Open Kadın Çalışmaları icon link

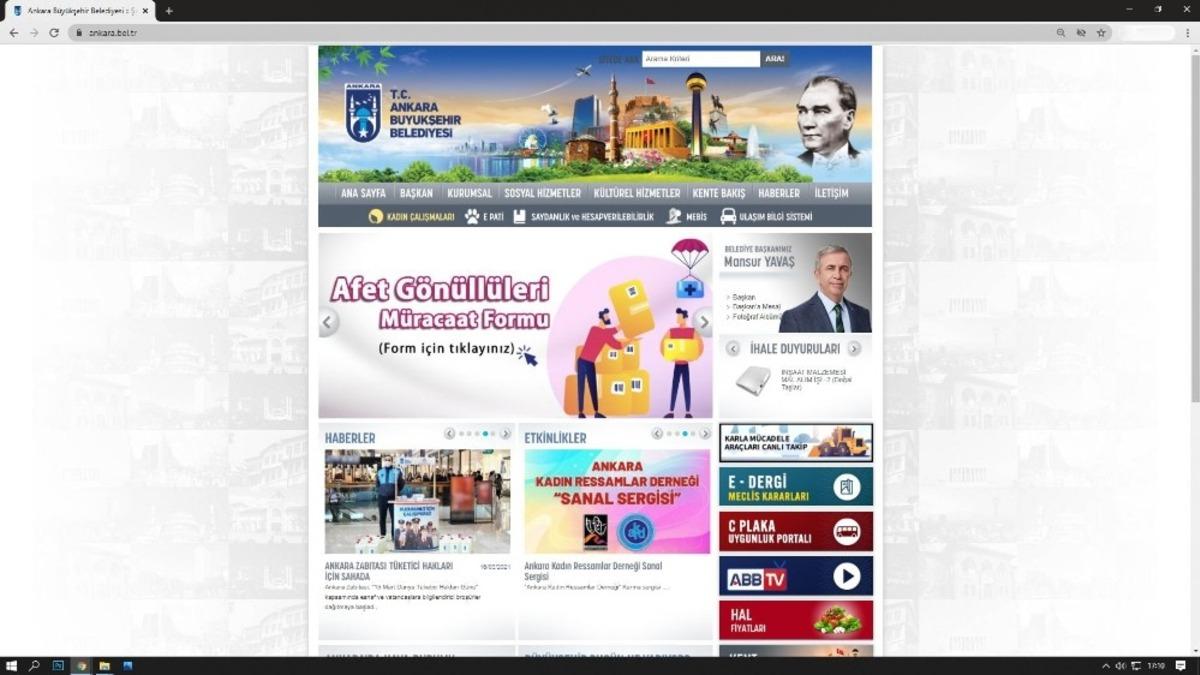[376, 216]
